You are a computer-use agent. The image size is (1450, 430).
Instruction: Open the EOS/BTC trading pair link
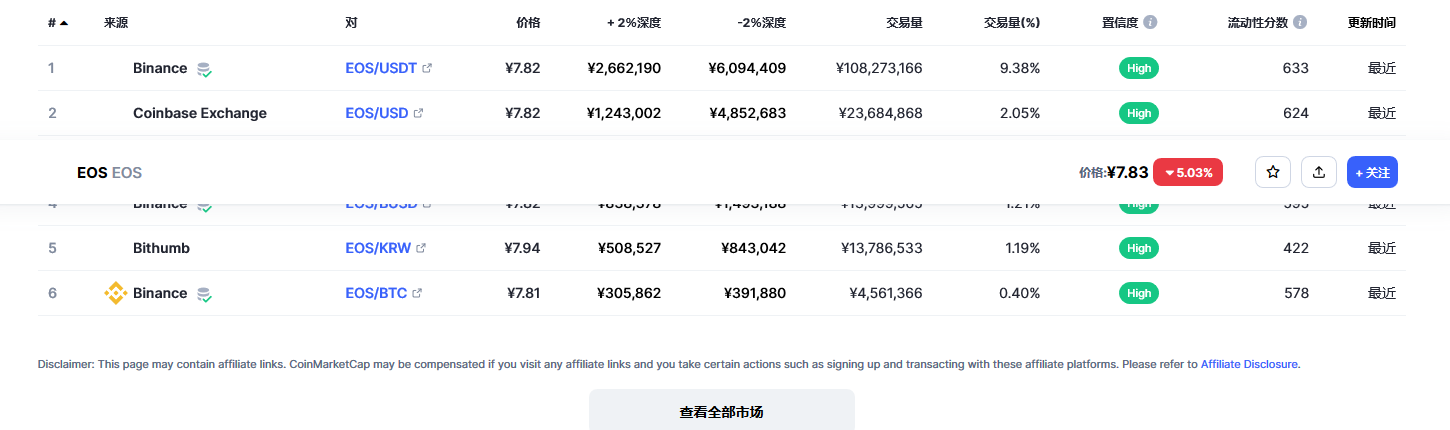pos(376,293)
